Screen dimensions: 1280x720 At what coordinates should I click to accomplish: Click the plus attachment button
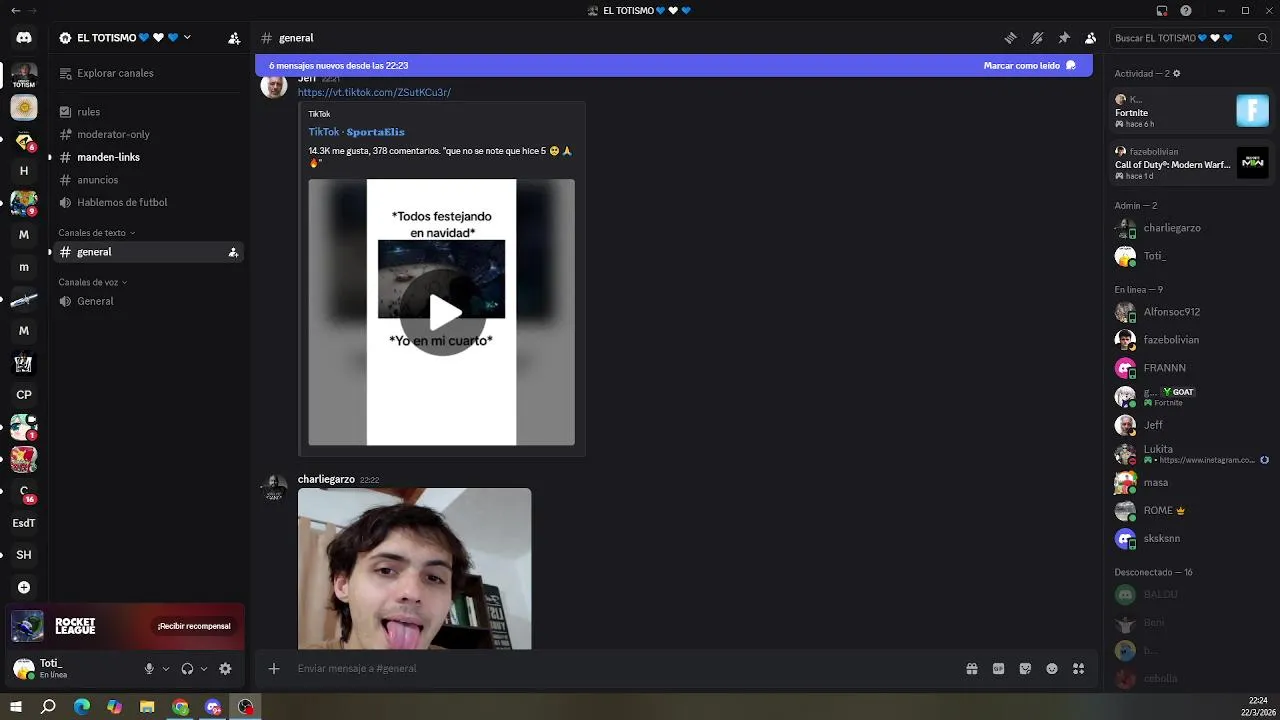tap(274, 669)
